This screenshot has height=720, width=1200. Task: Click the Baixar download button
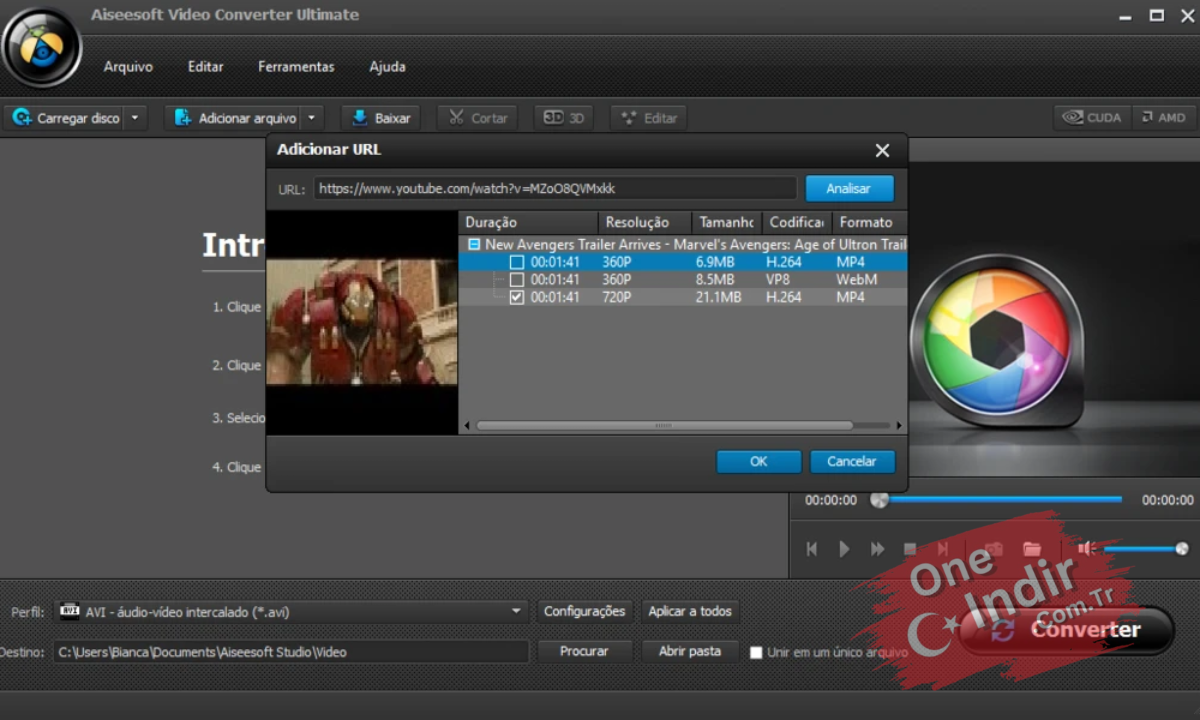(381, 118)
